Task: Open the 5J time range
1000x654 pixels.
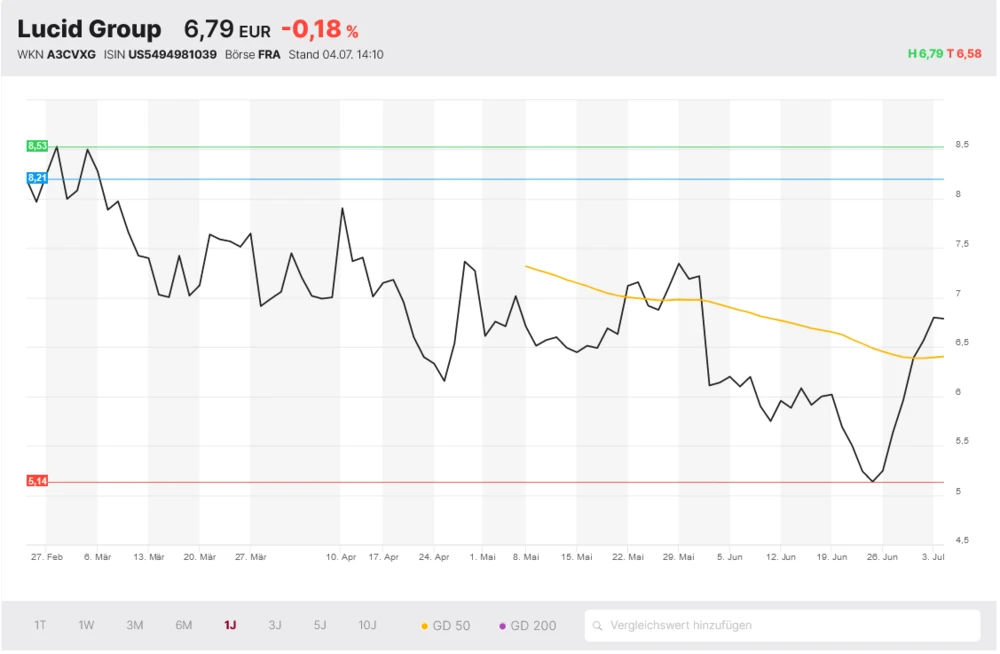Action: pyautogui.click(x=320, y=626)
